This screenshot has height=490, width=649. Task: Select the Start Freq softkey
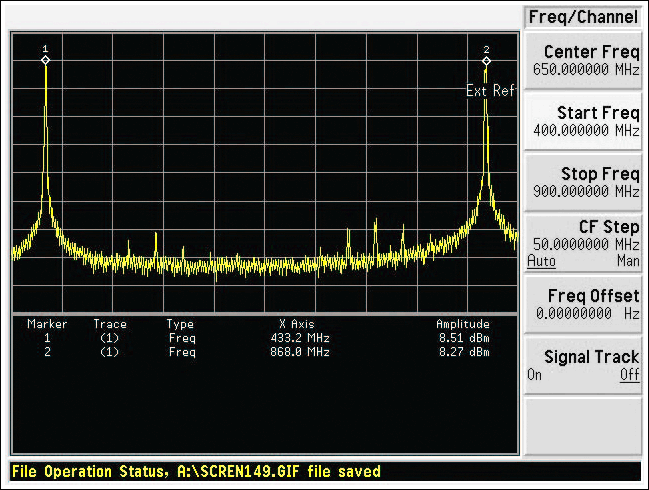coord(583,121)
